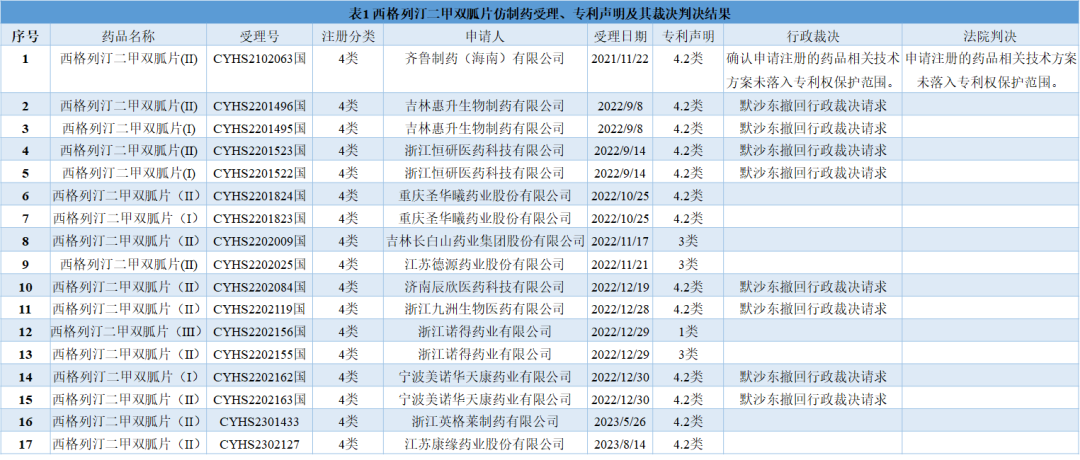This screenshot has height=460, width=1080.
Task: Select cell CYHS2202025国
Action: (x=259, y=264)
